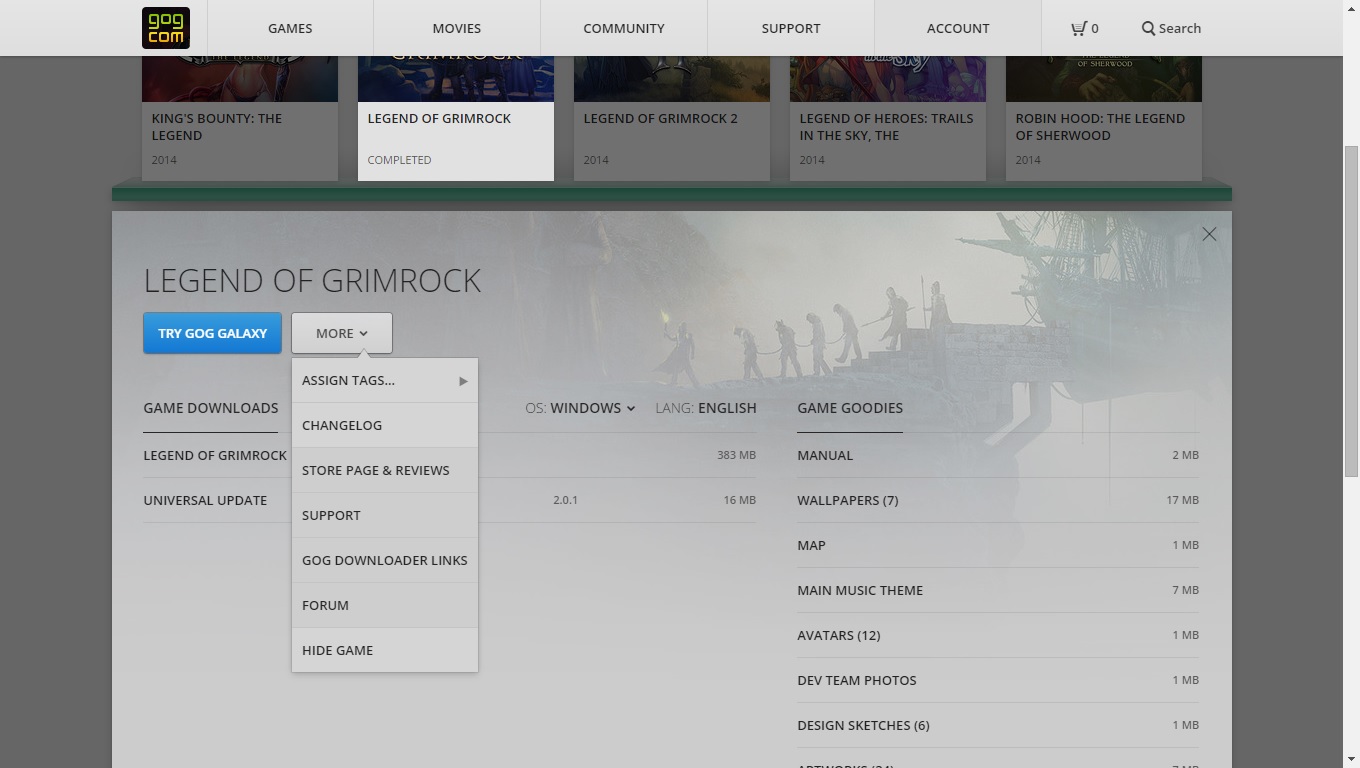Select GOG DOWNLOADER LINKS entry
Viewport: 1360px width, 768px height.
point(385,560)
